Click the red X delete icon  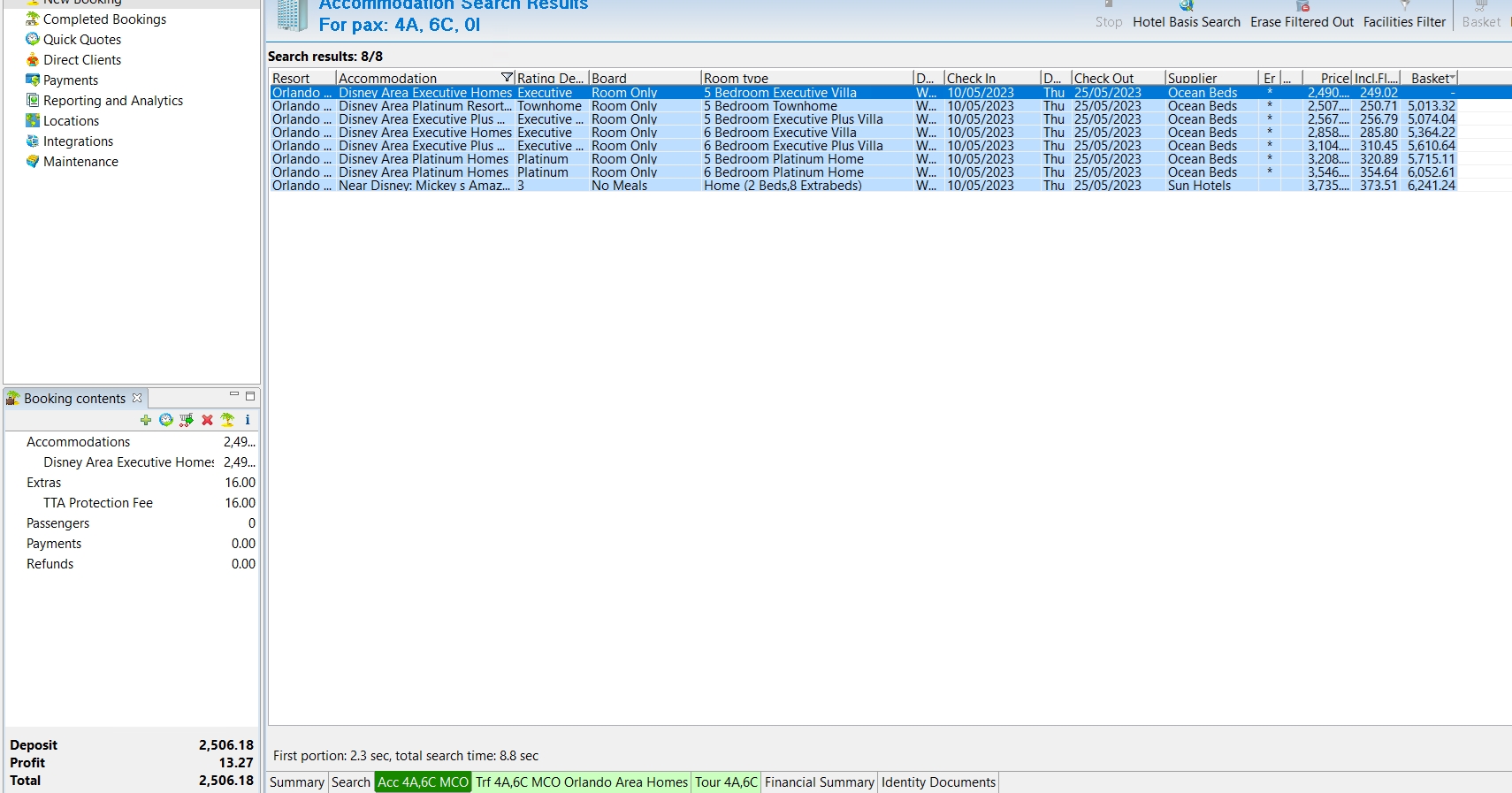tap(207, 420)
